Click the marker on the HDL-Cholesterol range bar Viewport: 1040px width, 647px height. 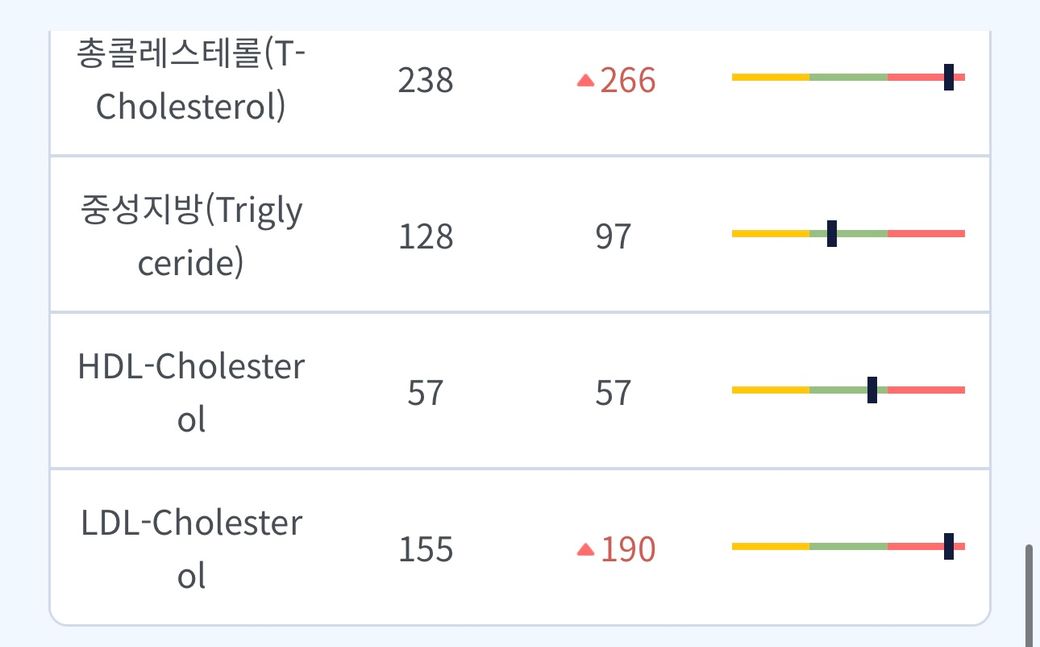tap(872, 390)
